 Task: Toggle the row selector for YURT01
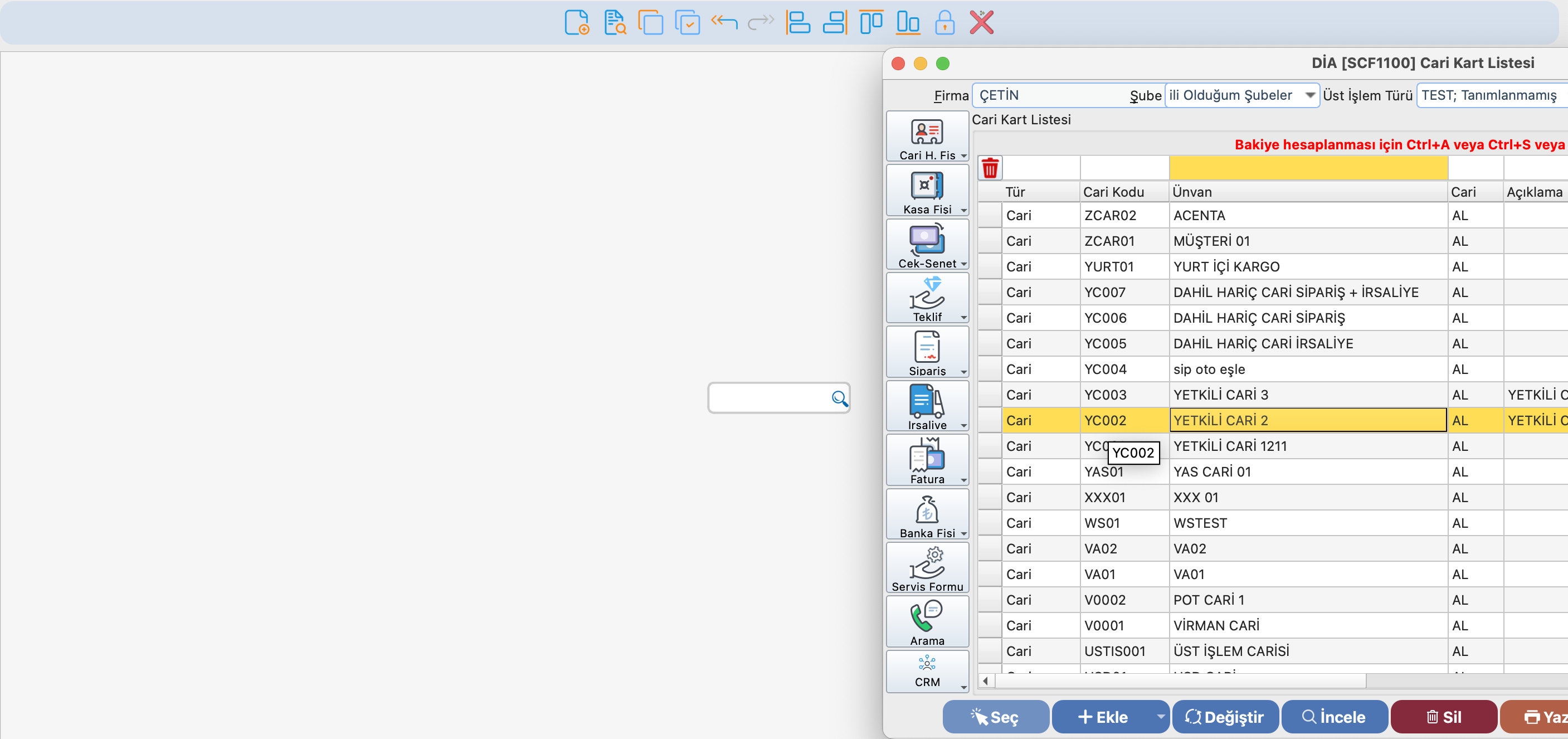point(990,266)
